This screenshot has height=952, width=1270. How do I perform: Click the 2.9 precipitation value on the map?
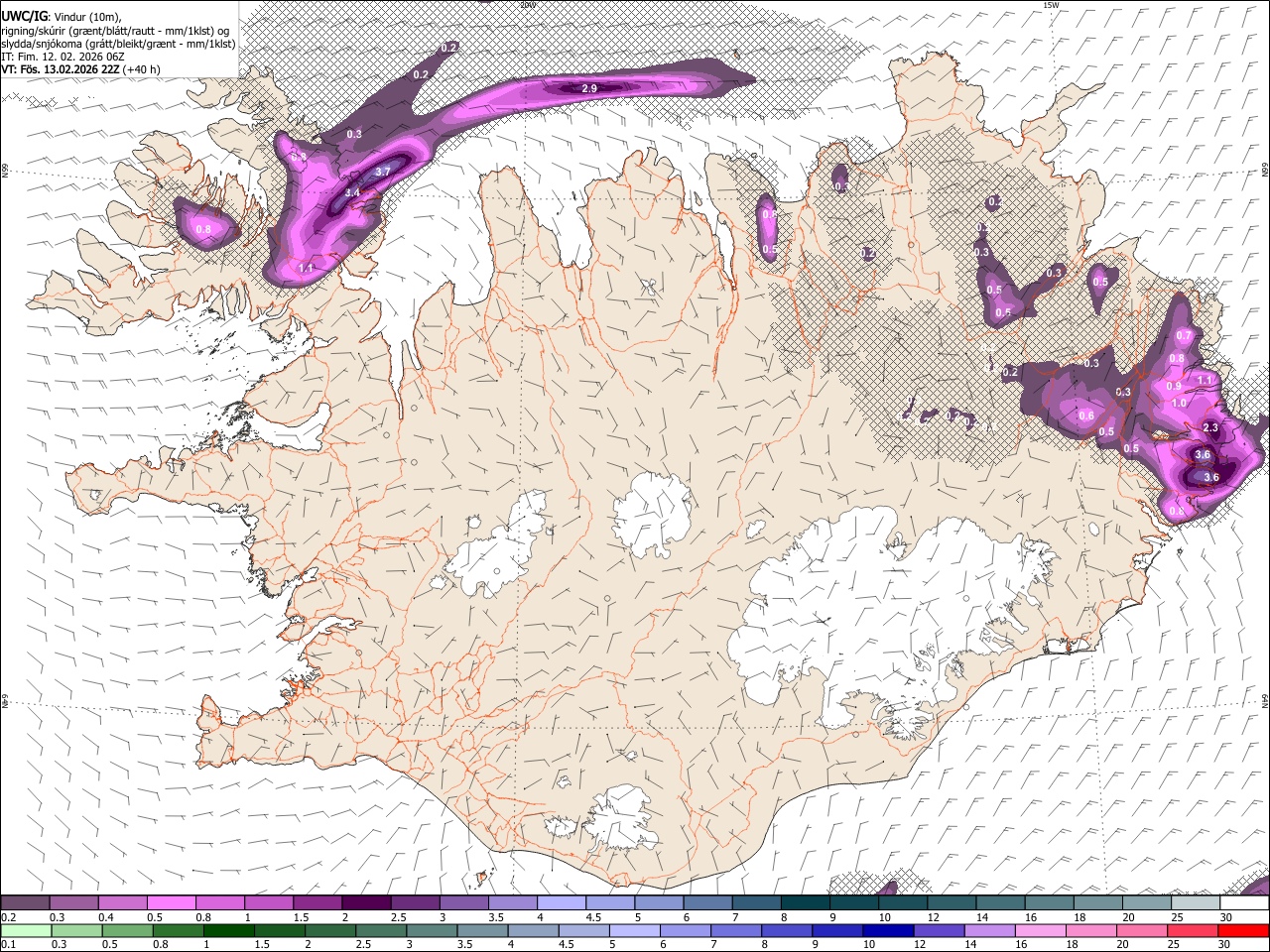(x=589, y=89)
